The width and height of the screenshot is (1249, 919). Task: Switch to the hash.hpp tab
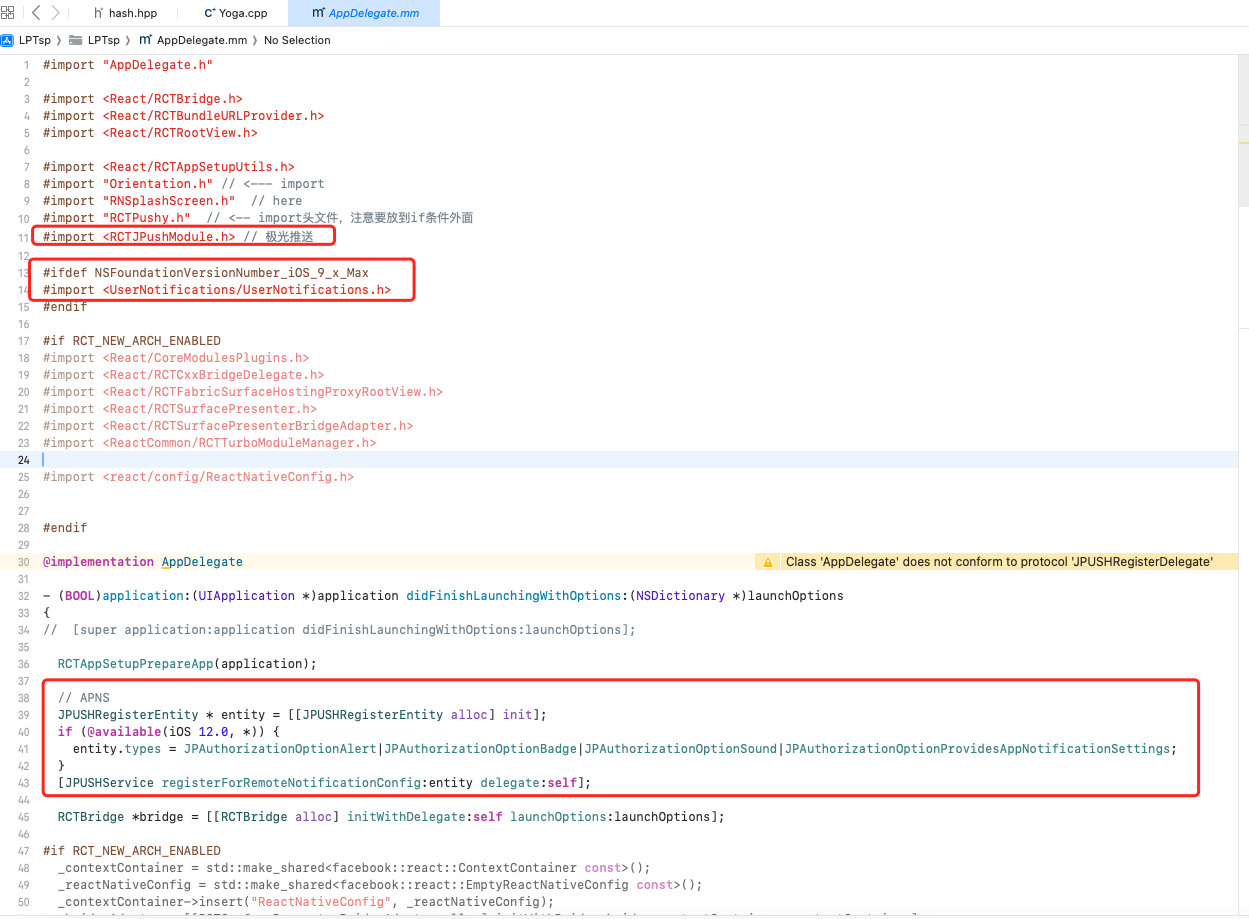pos(132,14)
